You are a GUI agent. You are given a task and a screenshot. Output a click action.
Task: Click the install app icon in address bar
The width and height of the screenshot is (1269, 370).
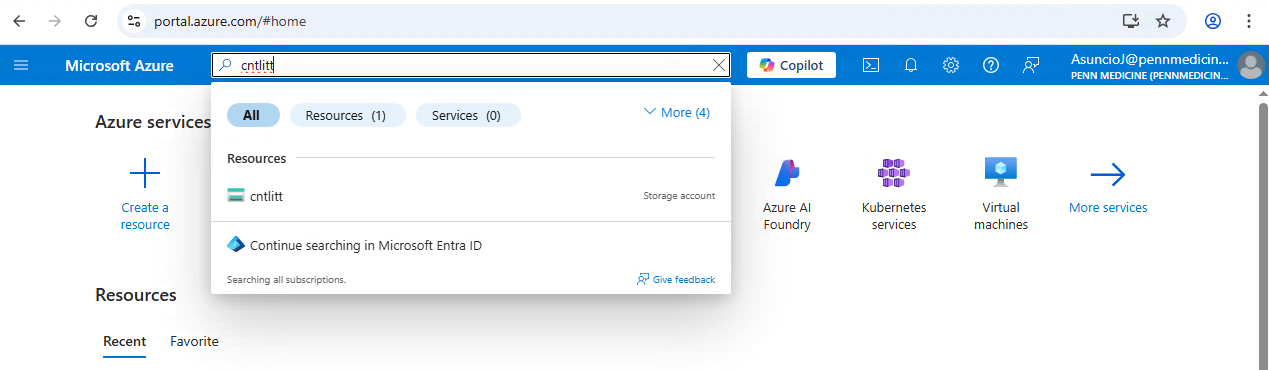[x=1131, y=21]
